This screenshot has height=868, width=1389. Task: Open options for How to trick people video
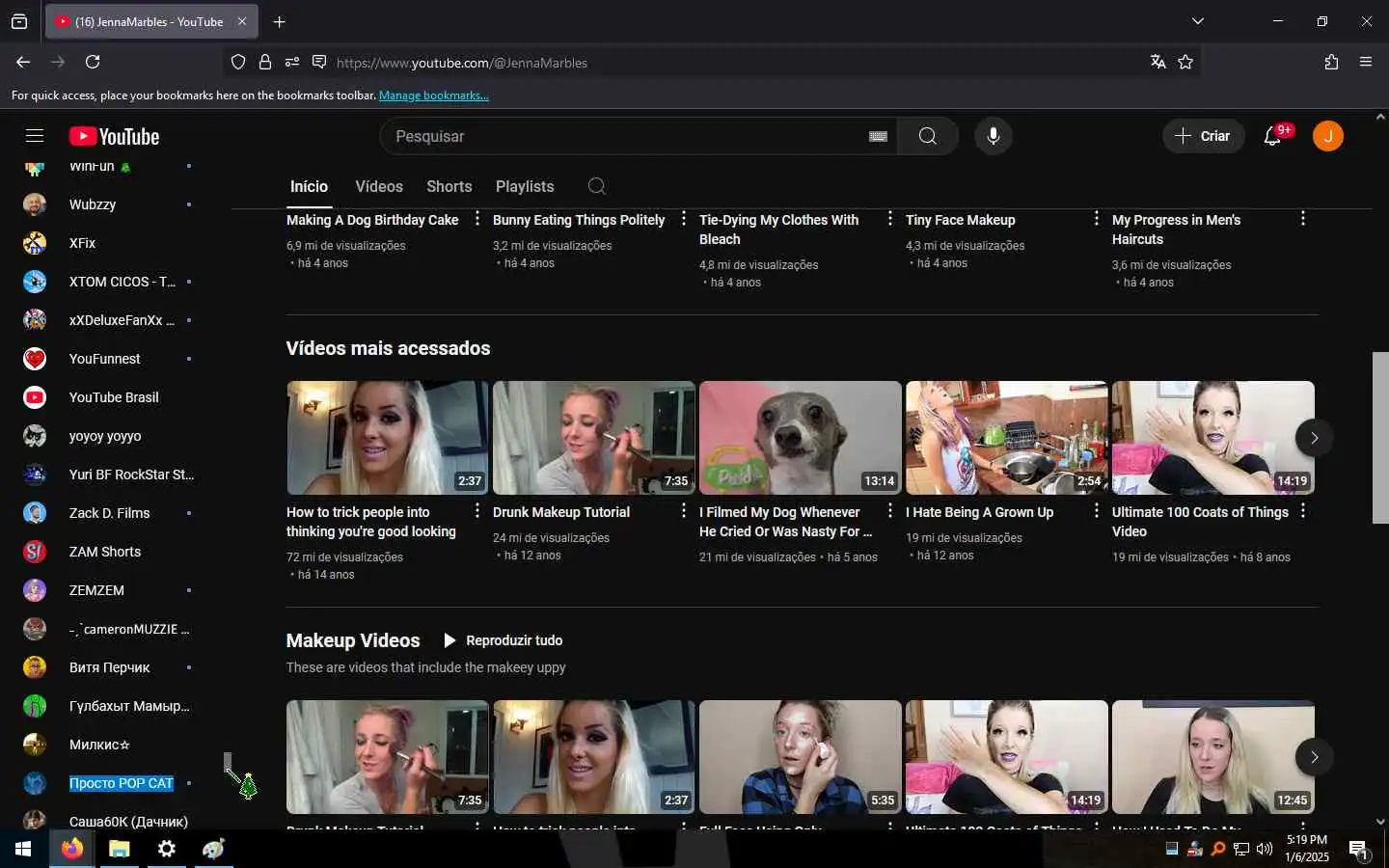pos(477,511)
